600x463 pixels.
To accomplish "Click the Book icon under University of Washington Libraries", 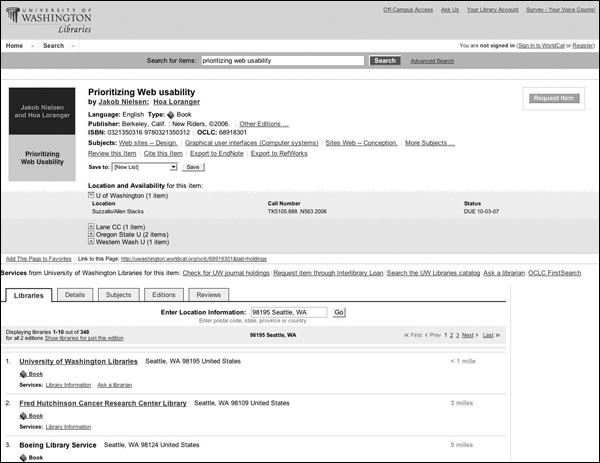I will pyautogui.click(x=23, y=373).
